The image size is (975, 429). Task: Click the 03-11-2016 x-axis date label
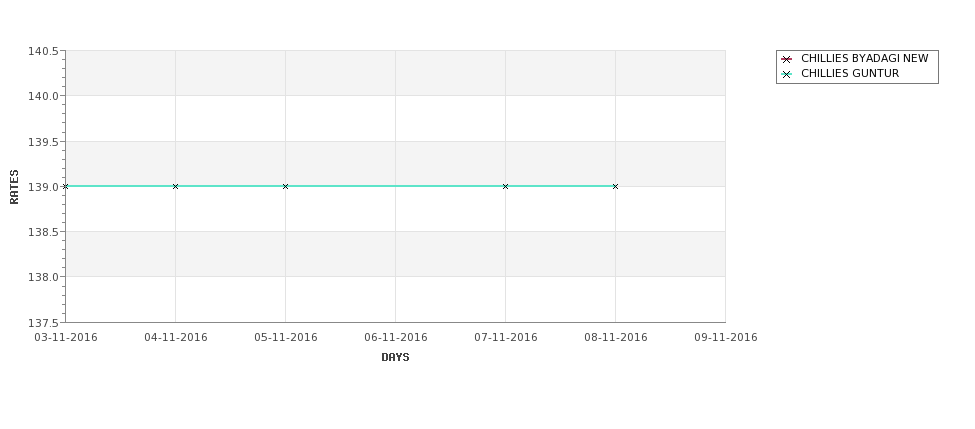66,337
